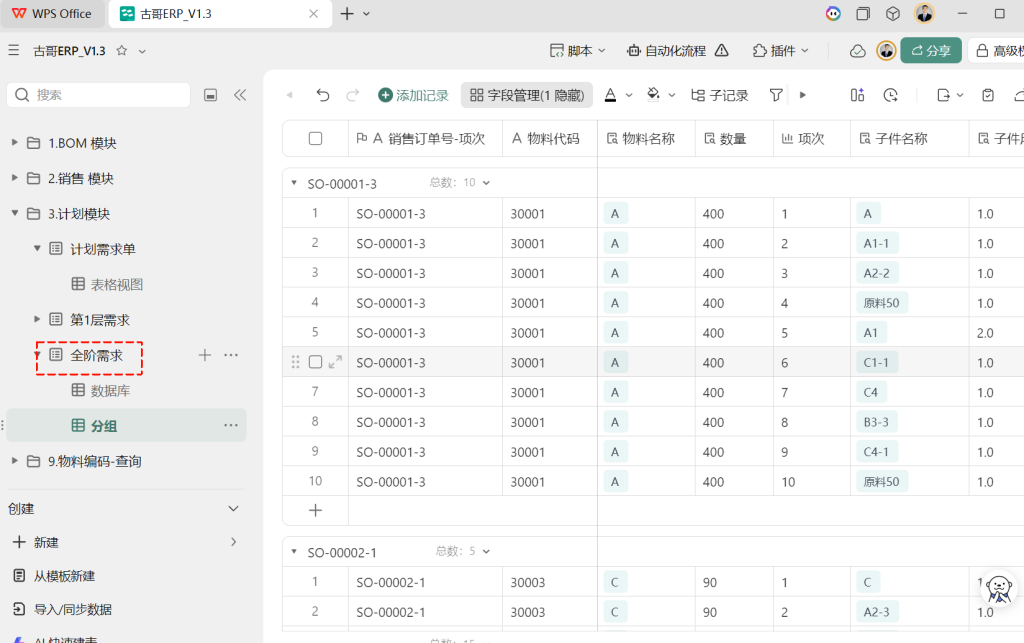Open the hamburger menu icon

14,50
